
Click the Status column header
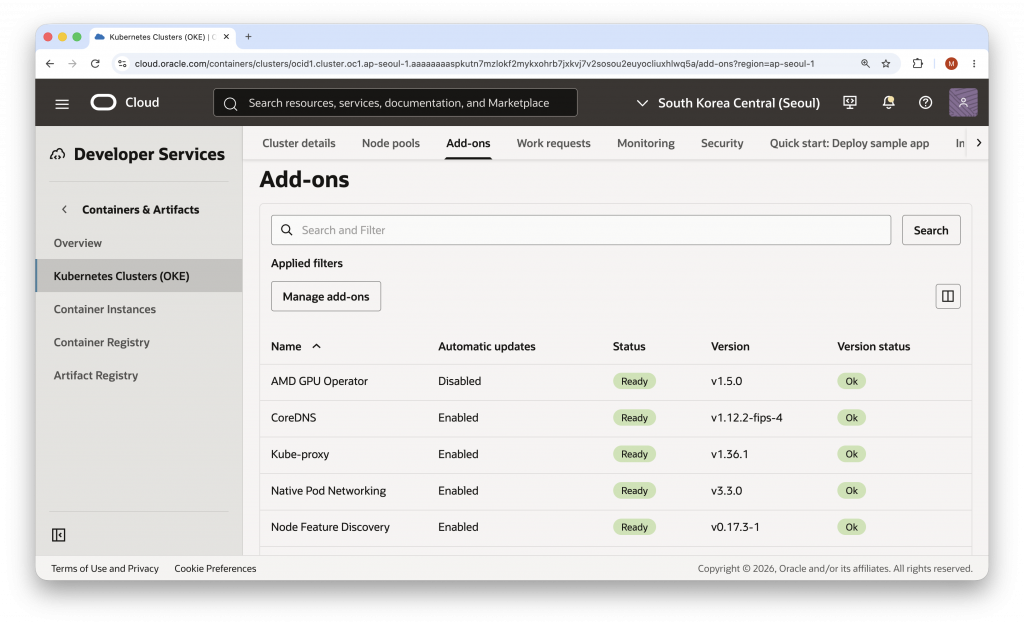(629, 346)
